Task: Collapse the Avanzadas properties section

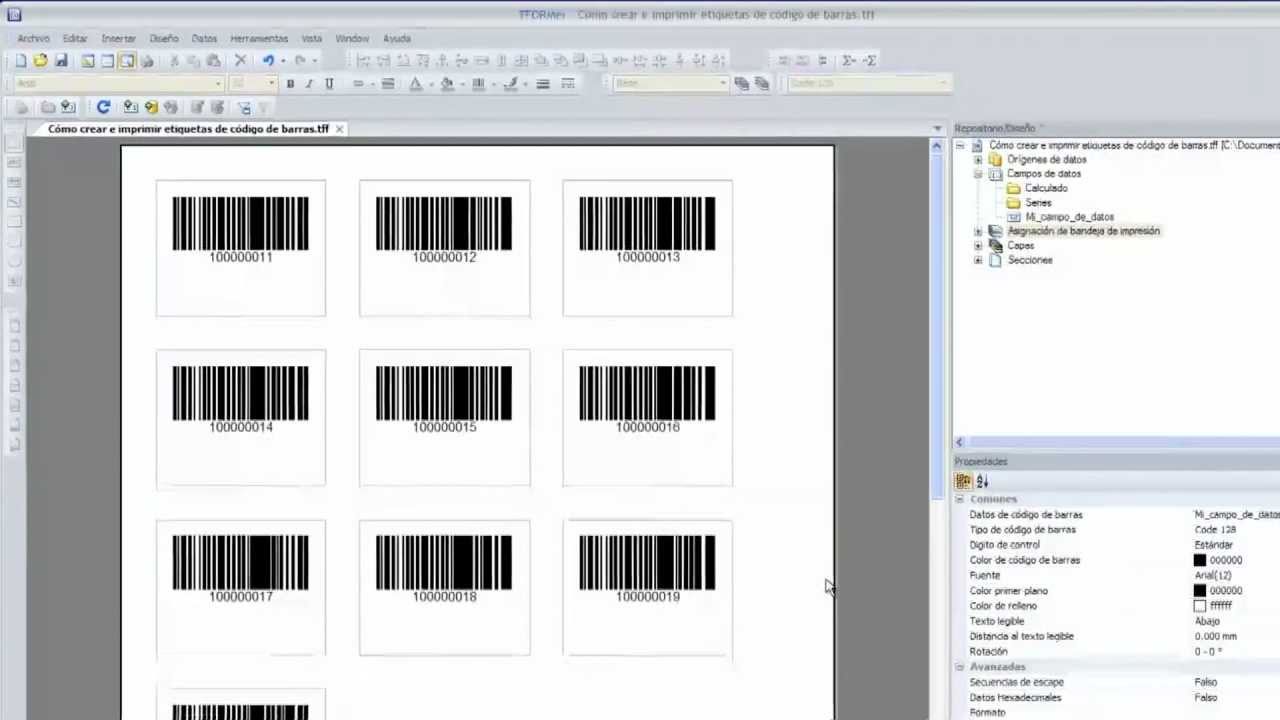Action: point(959,667)
